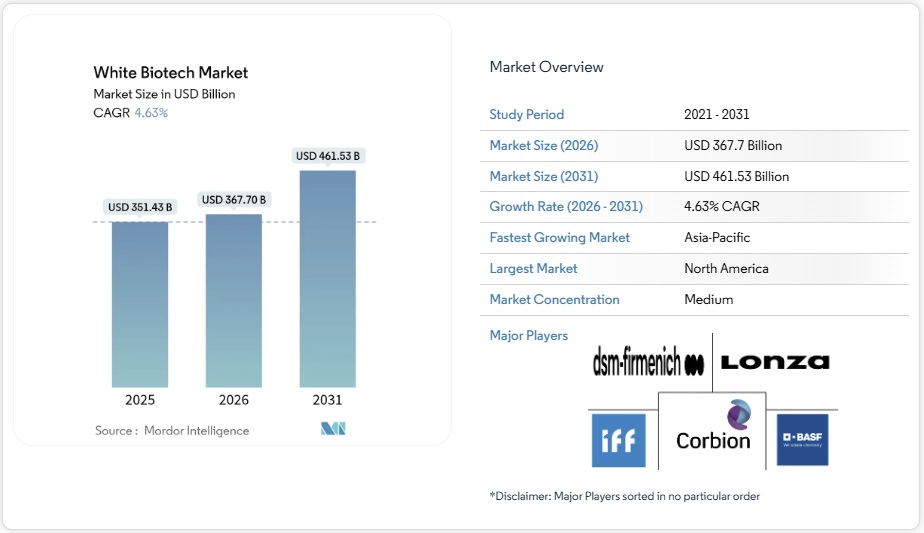The width and height of the screenshot is (924, 533).
Task: Click the Mordor Intelligence logo mark
Action: pyautogui.click(x=333, y=429)
